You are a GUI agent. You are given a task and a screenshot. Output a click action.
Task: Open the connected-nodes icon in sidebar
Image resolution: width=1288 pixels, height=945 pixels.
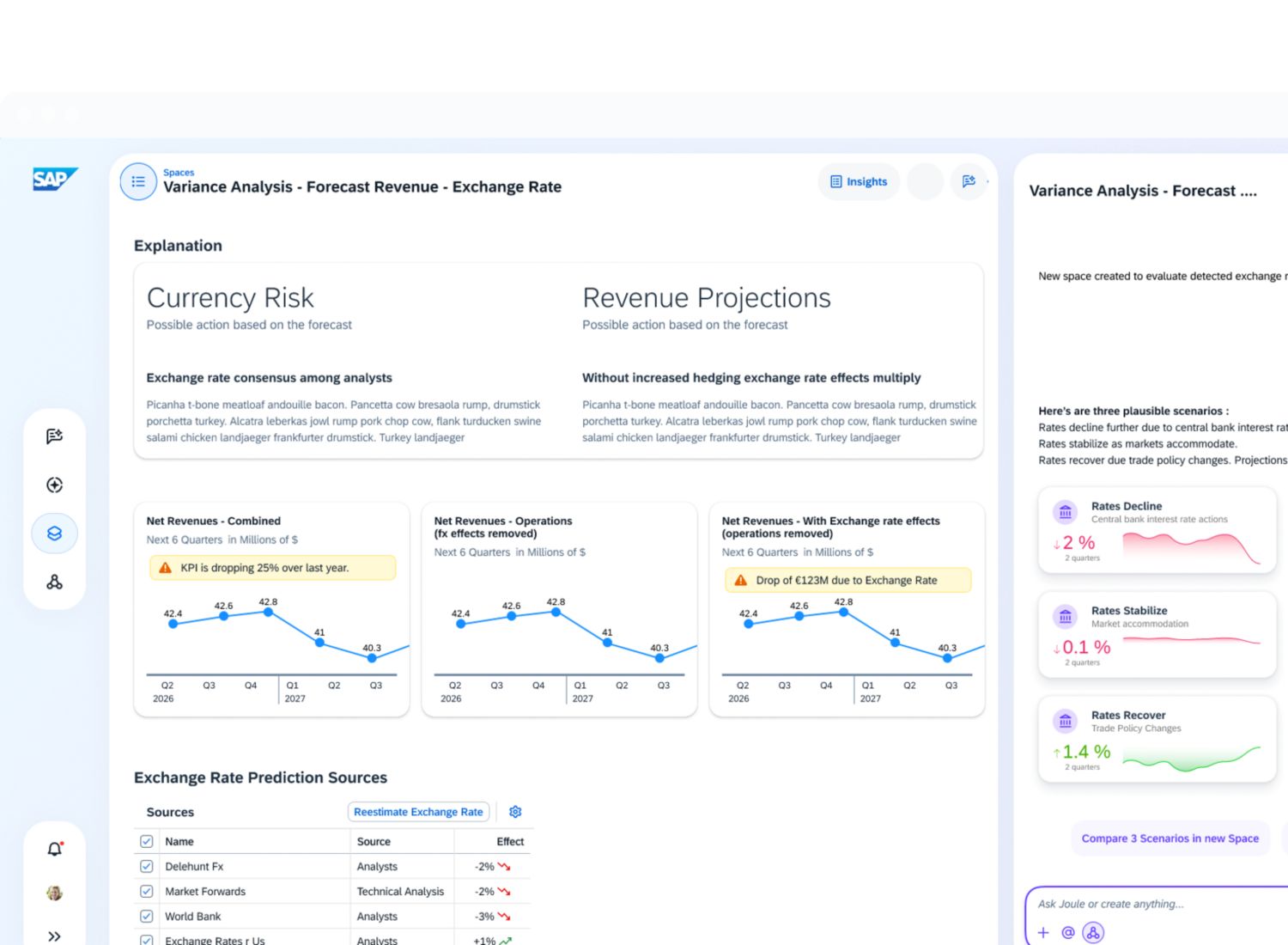55,582
